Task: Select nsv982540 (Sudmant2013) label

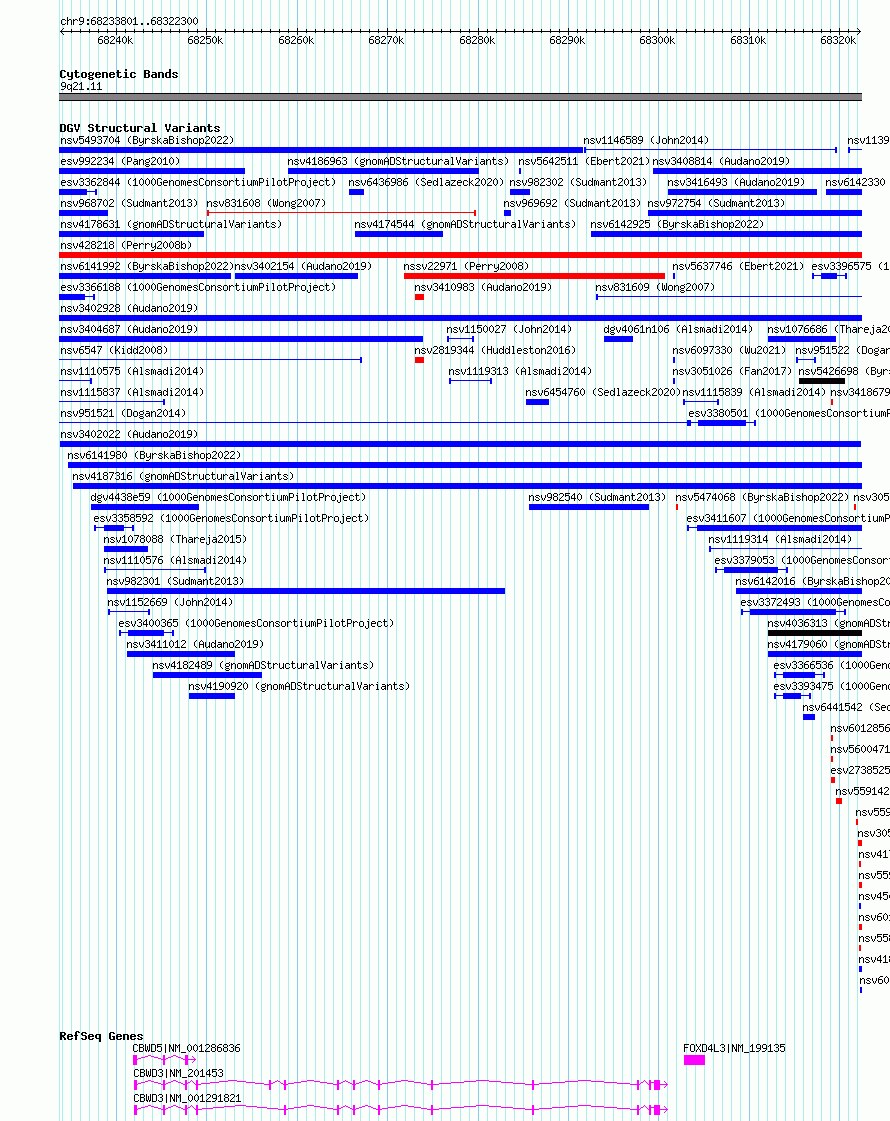Action: click(x=597, y=497)
